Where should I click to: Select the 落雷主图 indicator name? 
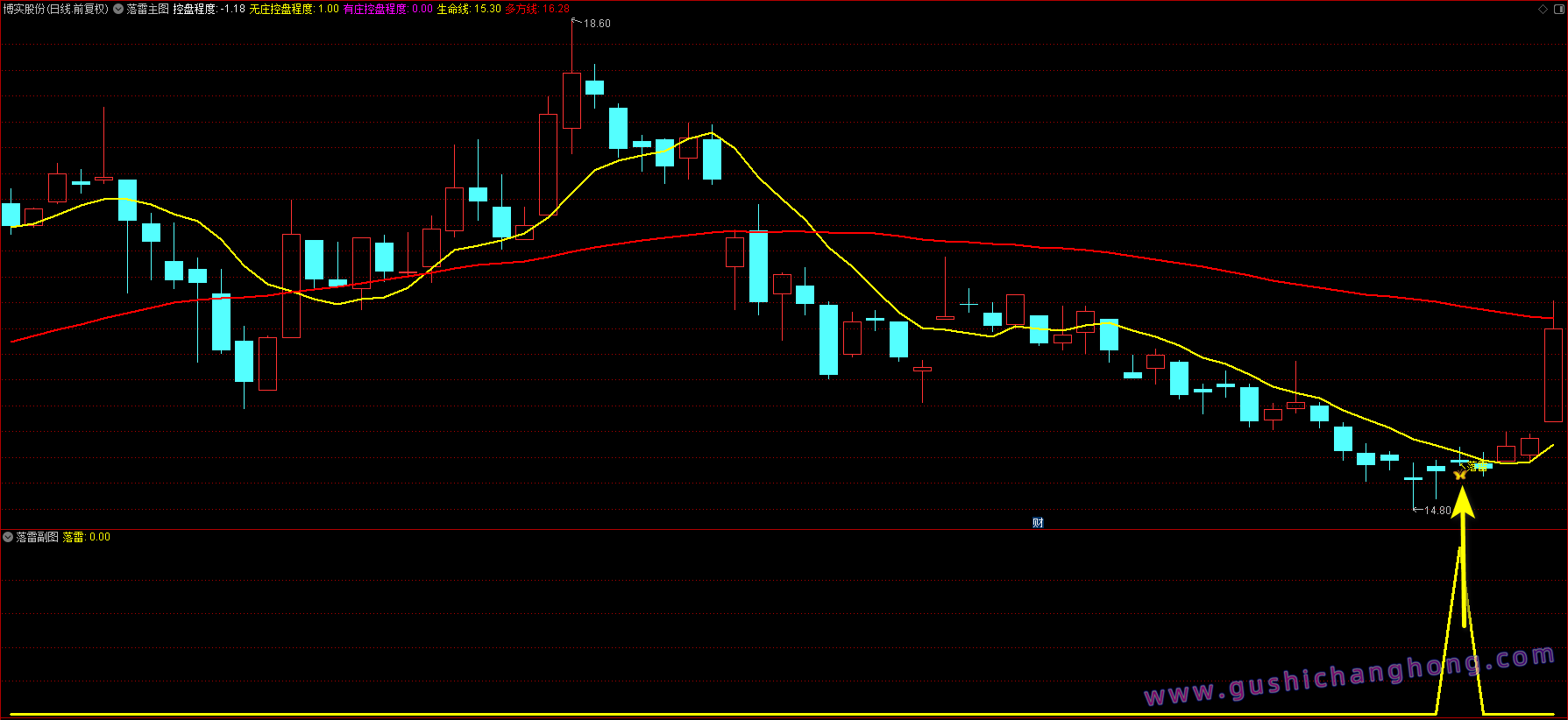(x=147, y=9)
